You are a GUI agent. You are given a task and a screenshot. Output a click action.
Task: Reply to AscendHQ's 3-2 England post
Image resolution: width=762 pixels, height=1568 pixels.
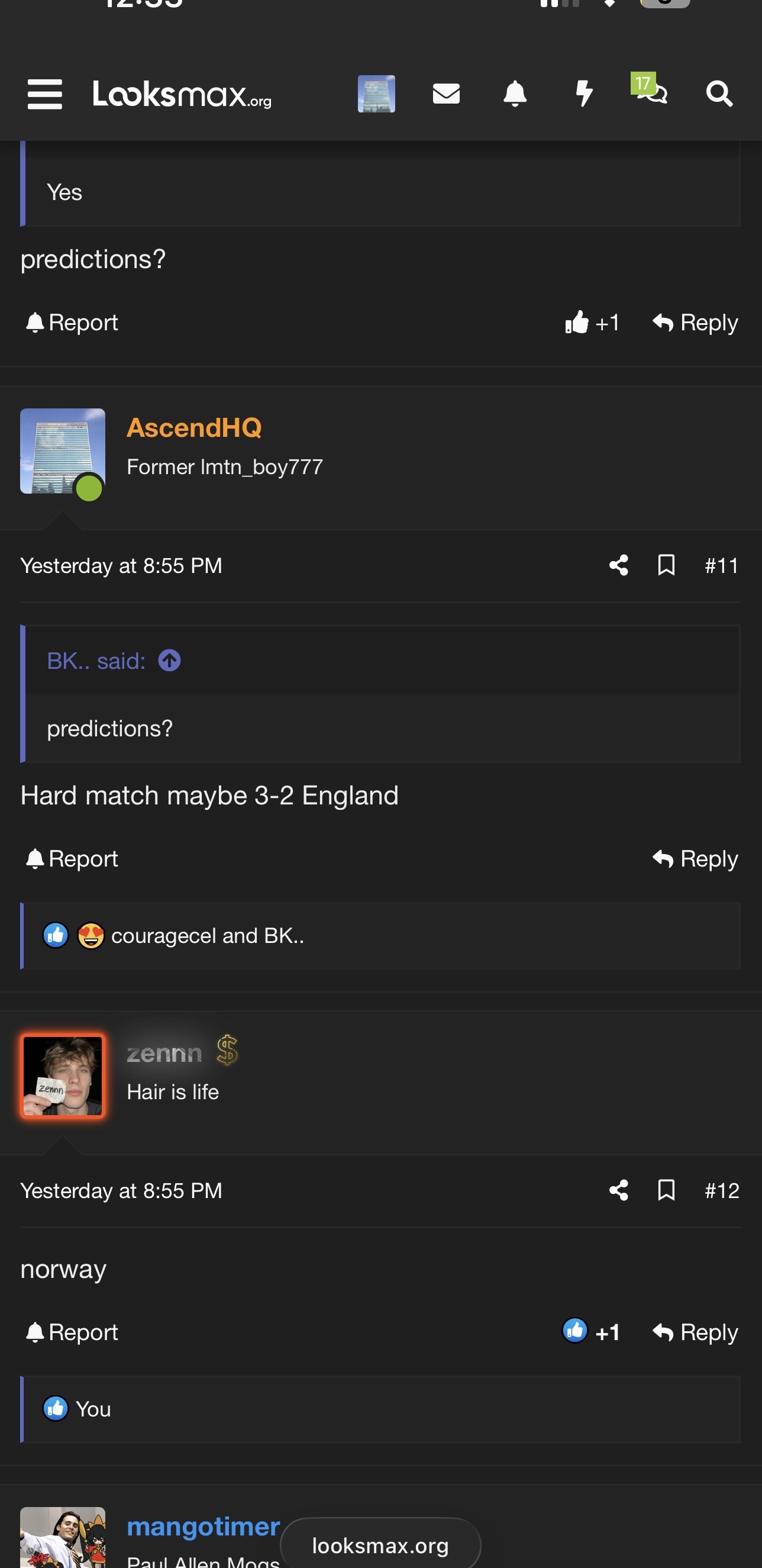pyautogui.click(x=695, y=858)
